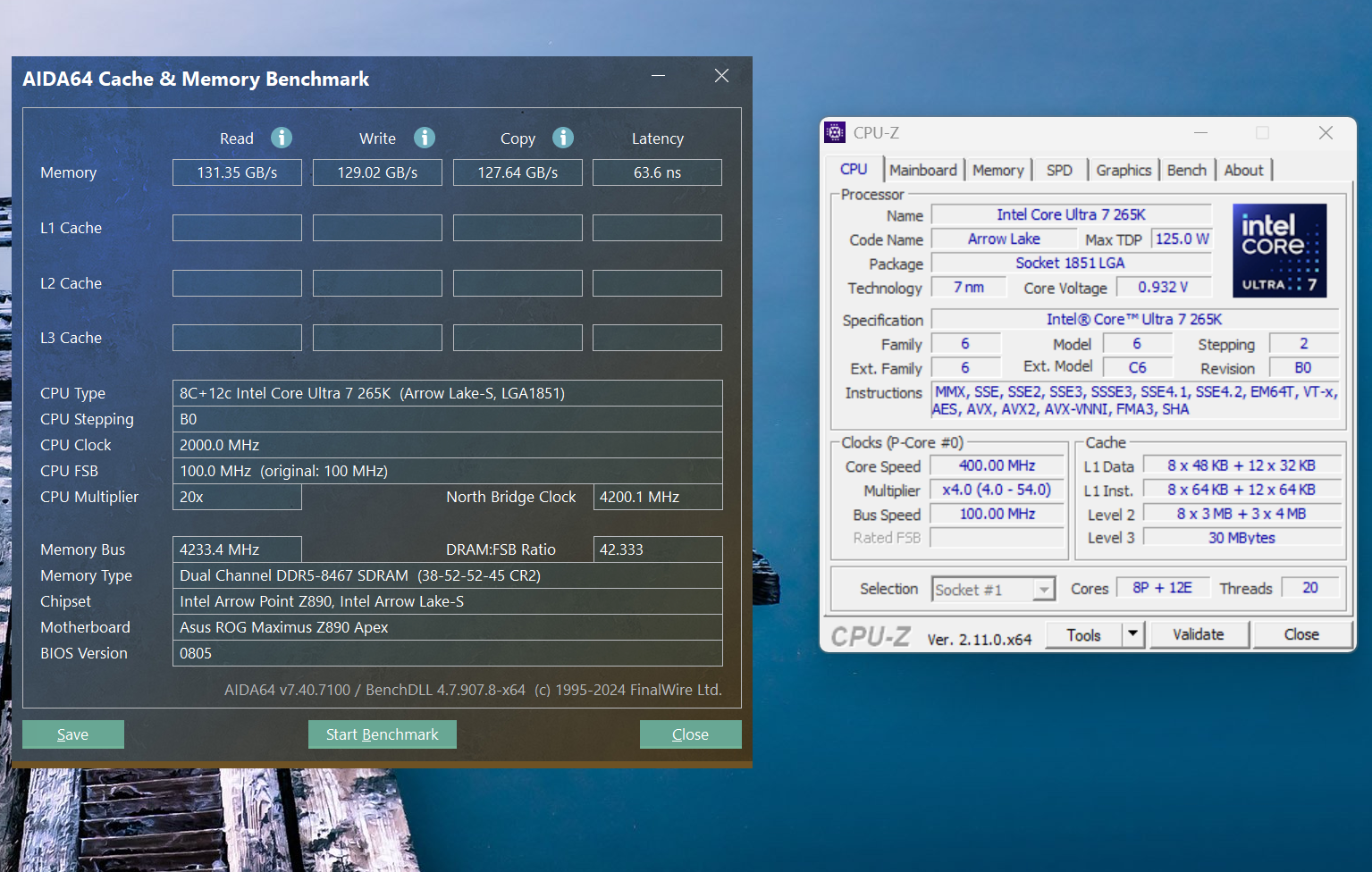This screenshot has width=1372, height=872.
Task: Click the CPU Type field with 8C+12c text
Action: (x=447, y=393)
